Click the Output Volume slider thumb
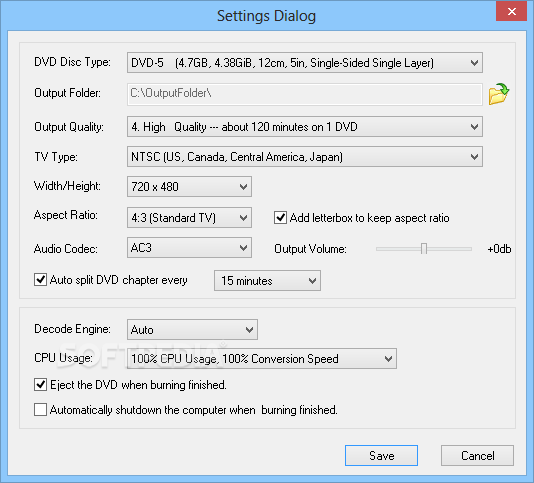Screen dimensions: 534x483 (424, 249)
